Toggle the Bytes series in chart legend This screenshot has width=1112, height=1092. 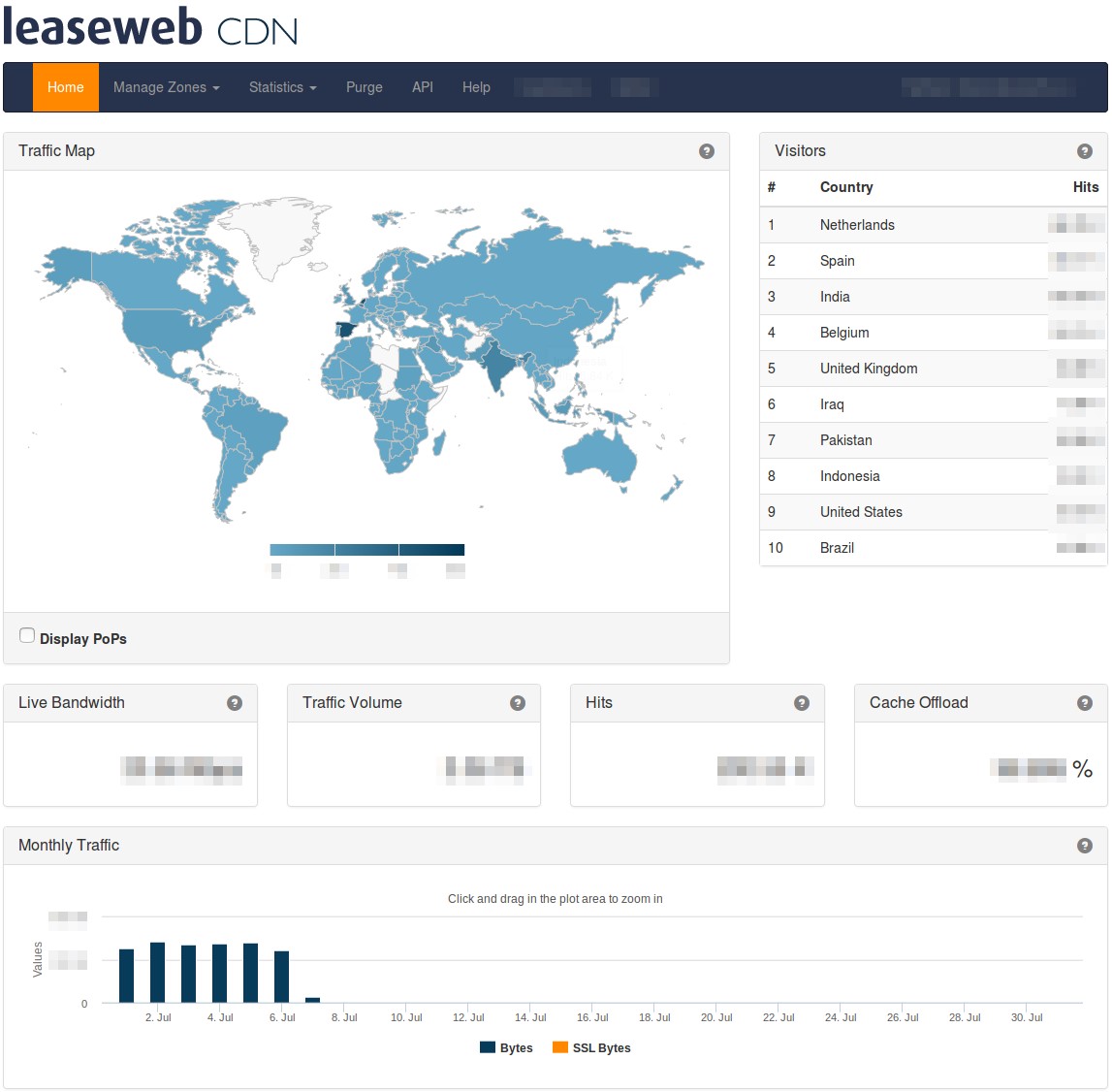(507, 1047)
